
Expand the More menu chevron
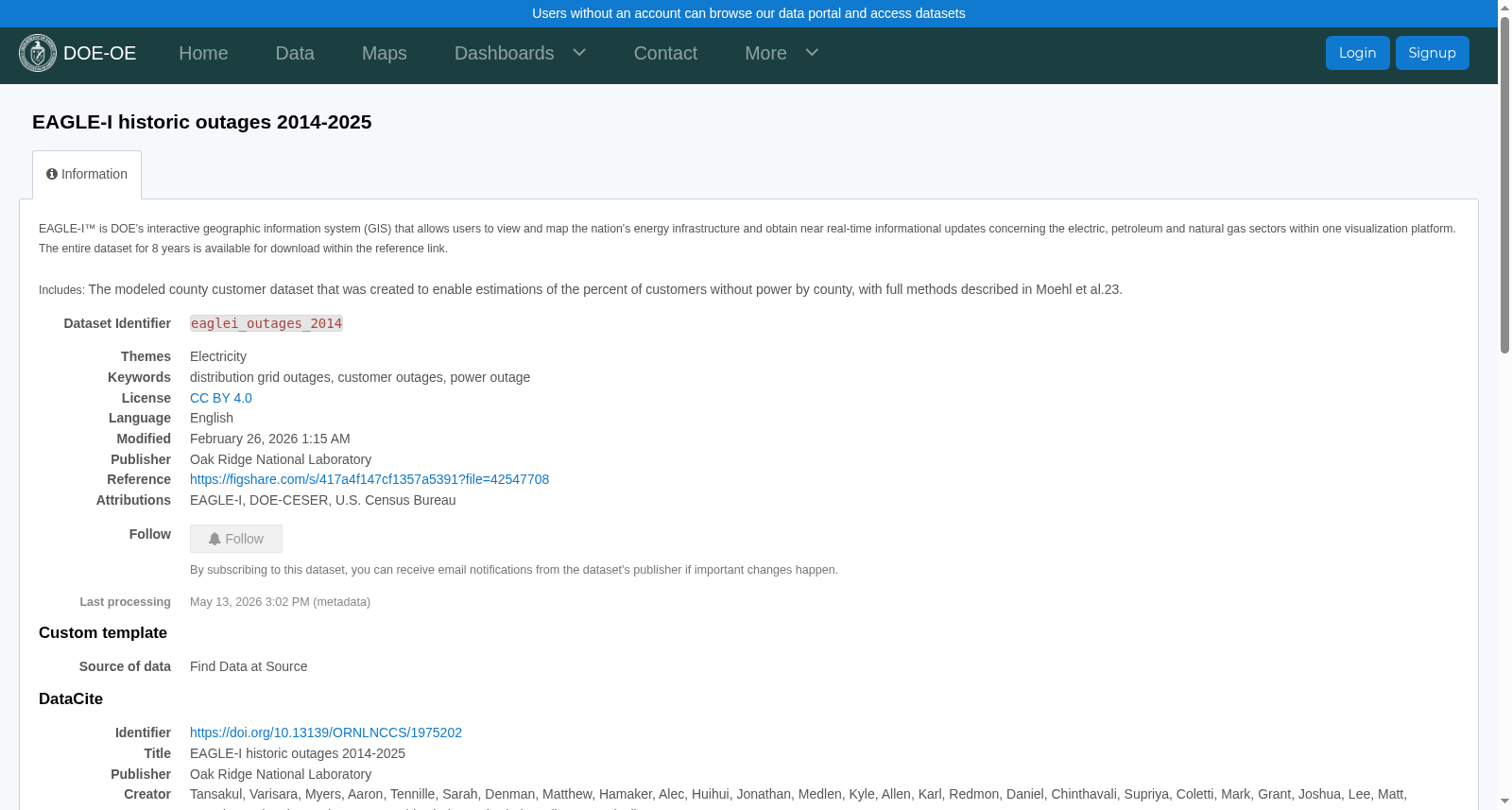812,52
